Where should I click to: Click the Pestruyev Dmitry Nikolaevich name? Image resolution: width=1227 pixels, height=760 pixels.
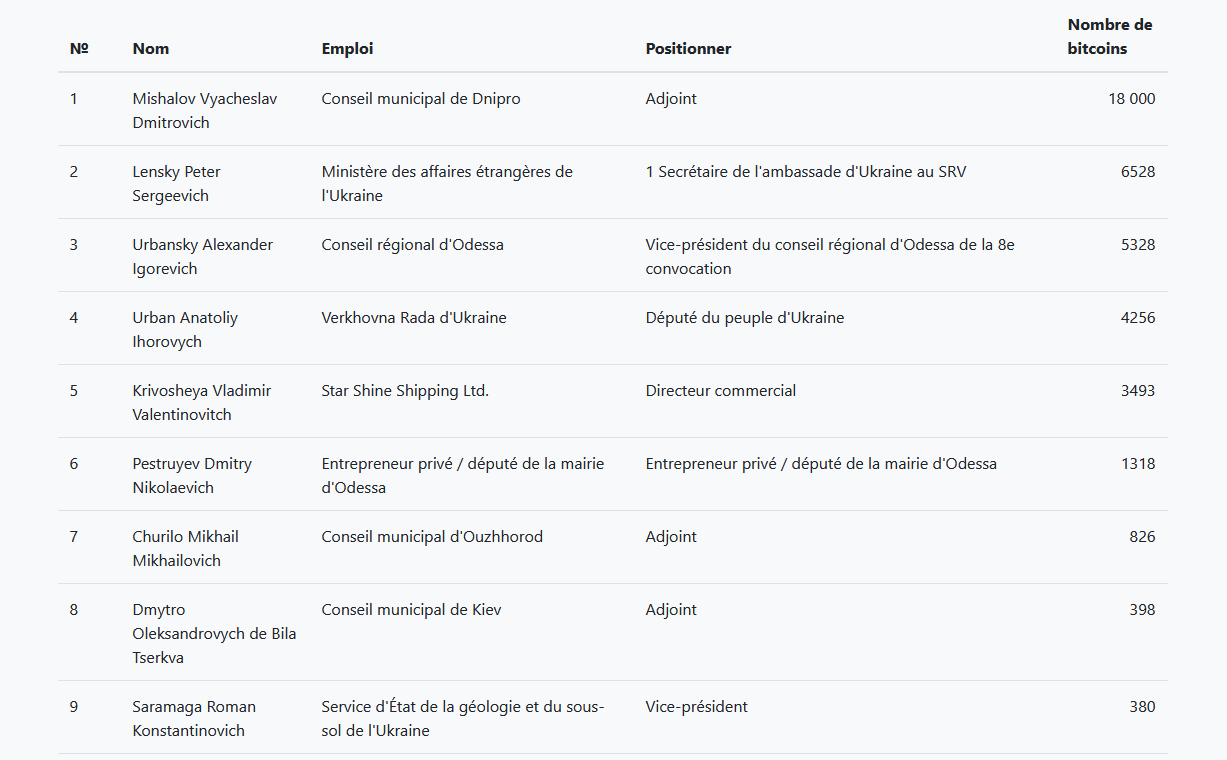192,475
